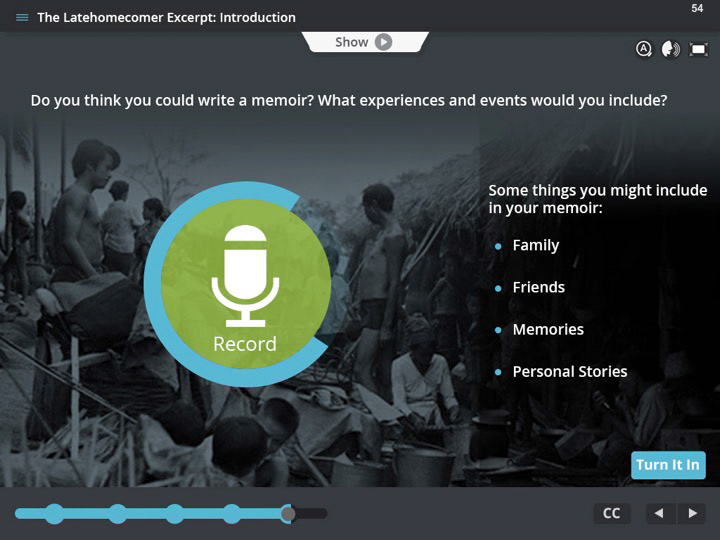This screenshot has height=540, width=720.
Task: Advance to the next slide
Action: pos(692,513)
